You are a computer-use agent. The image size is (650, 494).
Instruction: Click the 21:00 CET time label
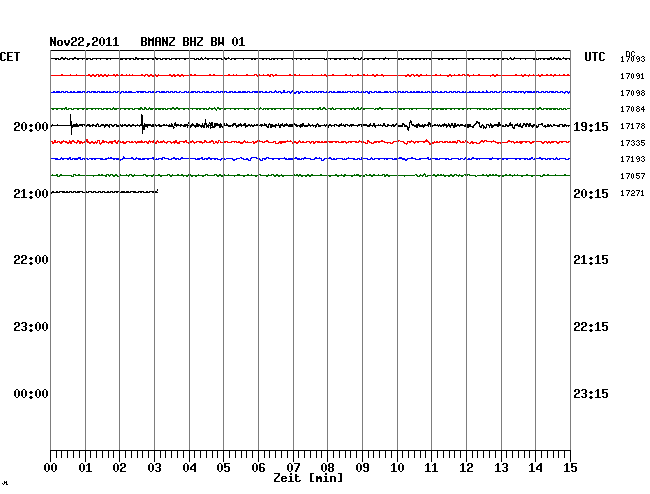pos(31,194)
